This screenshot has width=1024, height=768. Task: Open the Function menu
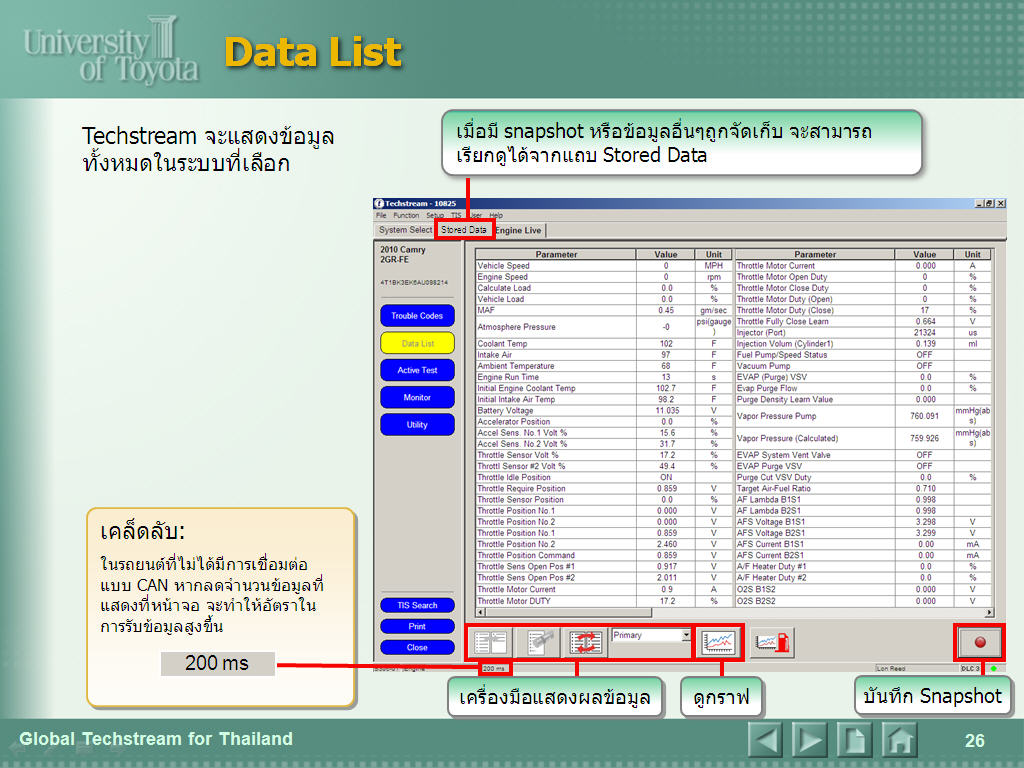coord(406,215)
